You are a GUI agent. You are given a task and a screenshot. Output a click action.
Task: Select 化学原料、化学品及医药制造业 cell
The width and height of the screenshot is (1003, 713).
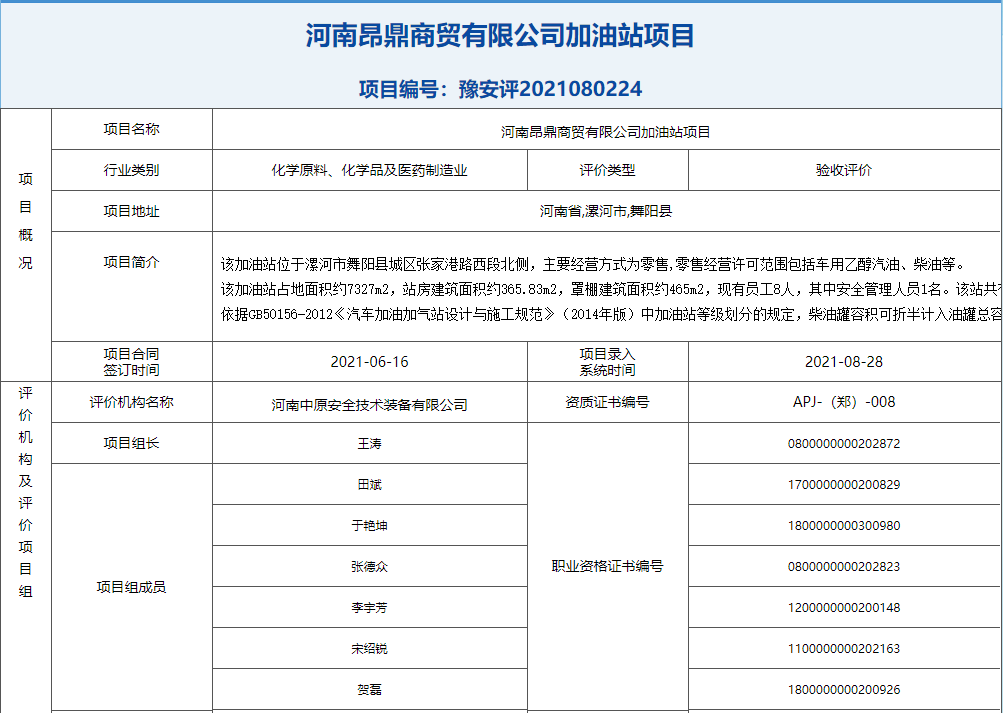(x=370, y=170)
